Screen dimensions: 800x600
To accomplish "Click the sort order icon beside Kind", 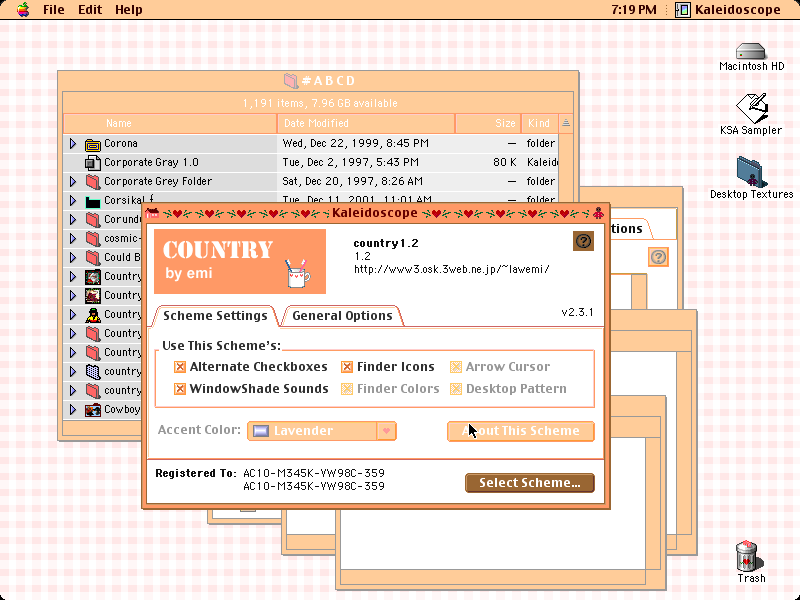I will click(x=566, y=123).
